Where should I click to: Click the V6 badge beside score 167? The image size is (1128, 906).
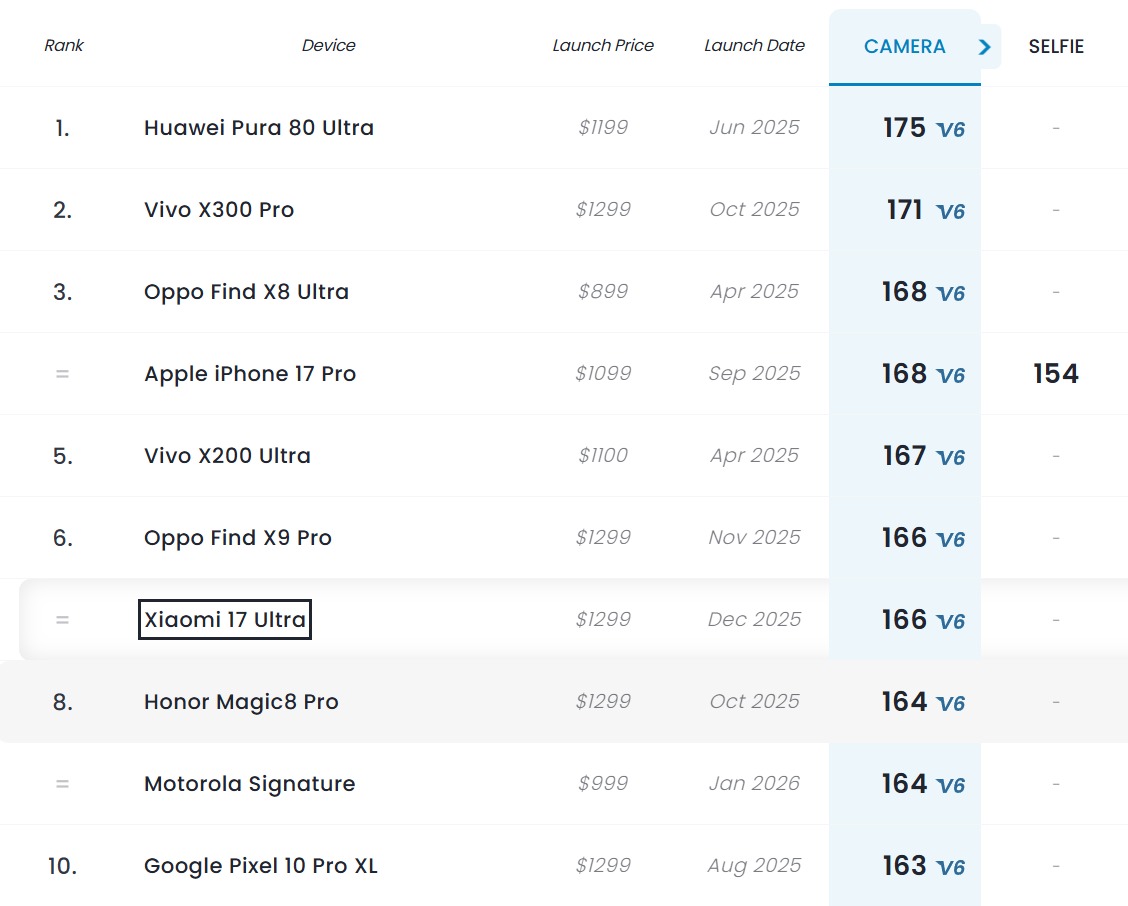[x=950, y=458]
